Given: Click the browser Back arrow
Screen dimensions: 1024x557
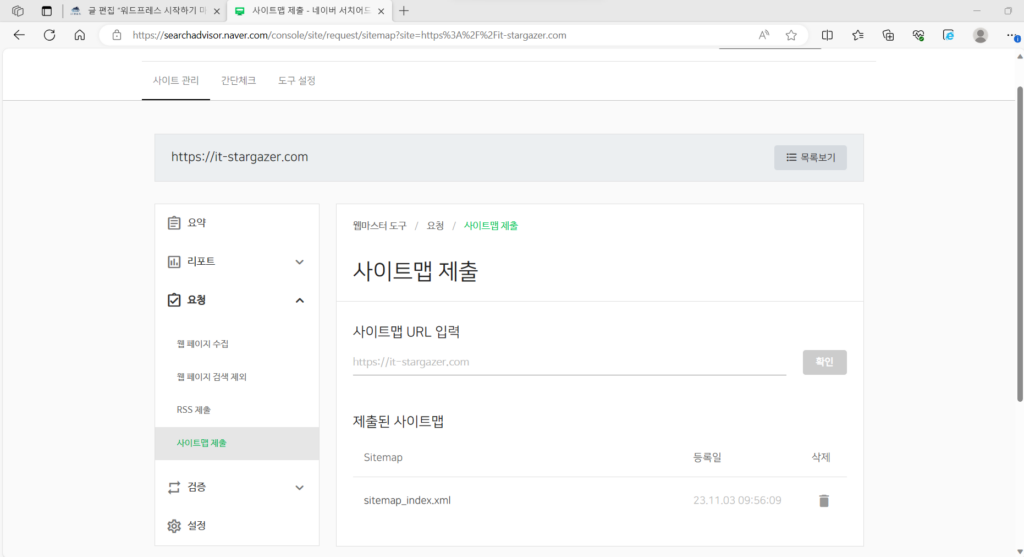Looking at the screenshot, I should [x=19, y=35].
